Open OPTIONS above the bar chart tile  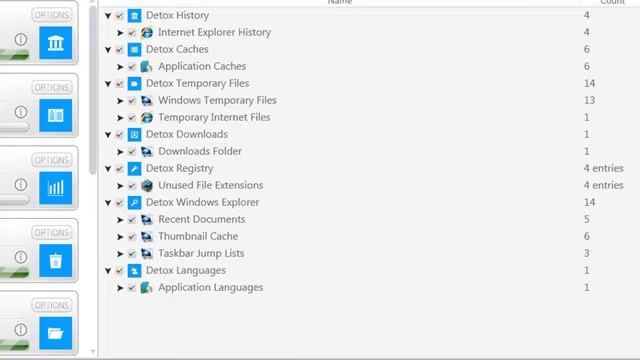pos(52,160)
